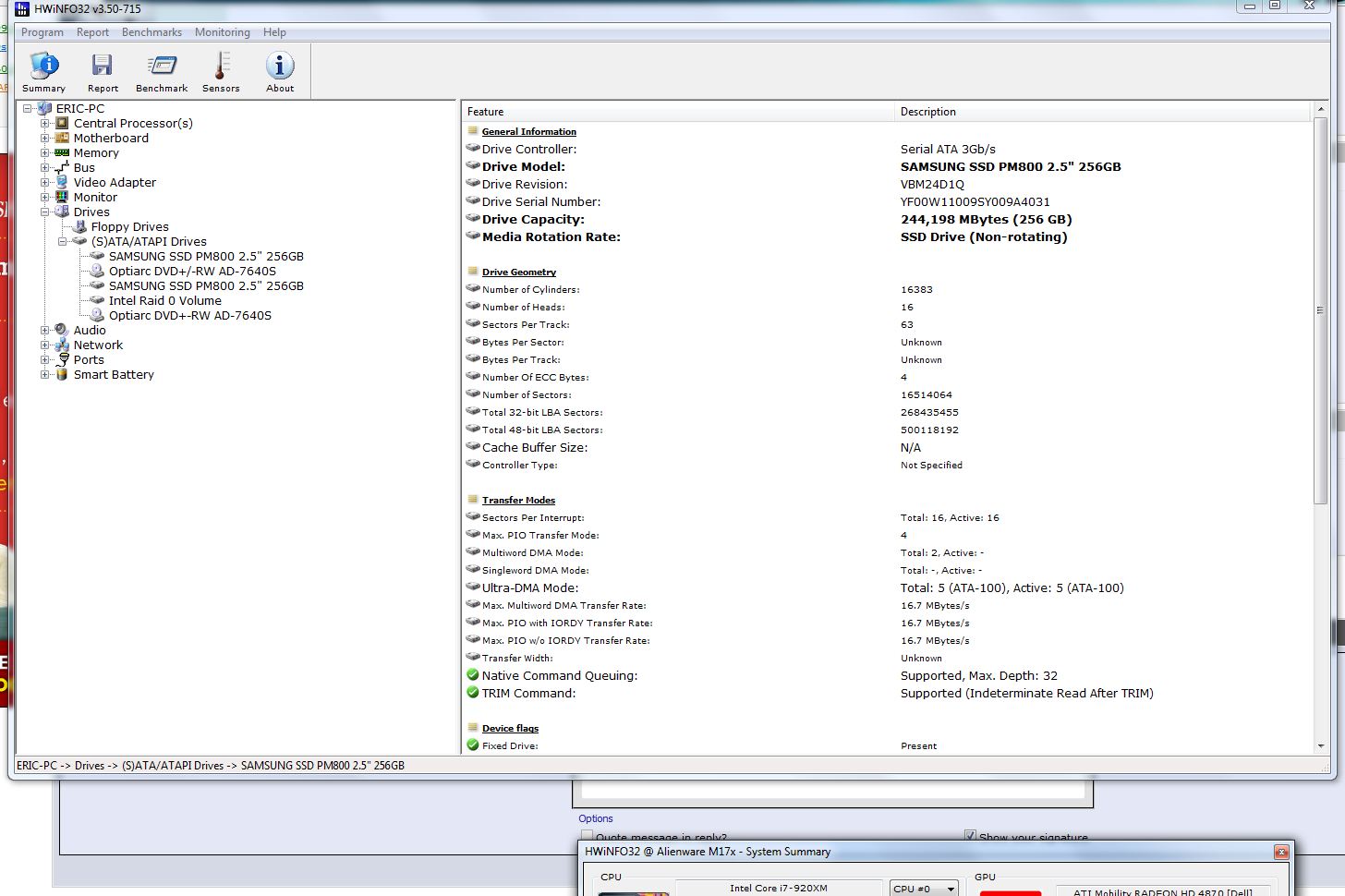Click the Transfer Modes section heading
The height and width of the screenshot is (896, 1345).
518,500
